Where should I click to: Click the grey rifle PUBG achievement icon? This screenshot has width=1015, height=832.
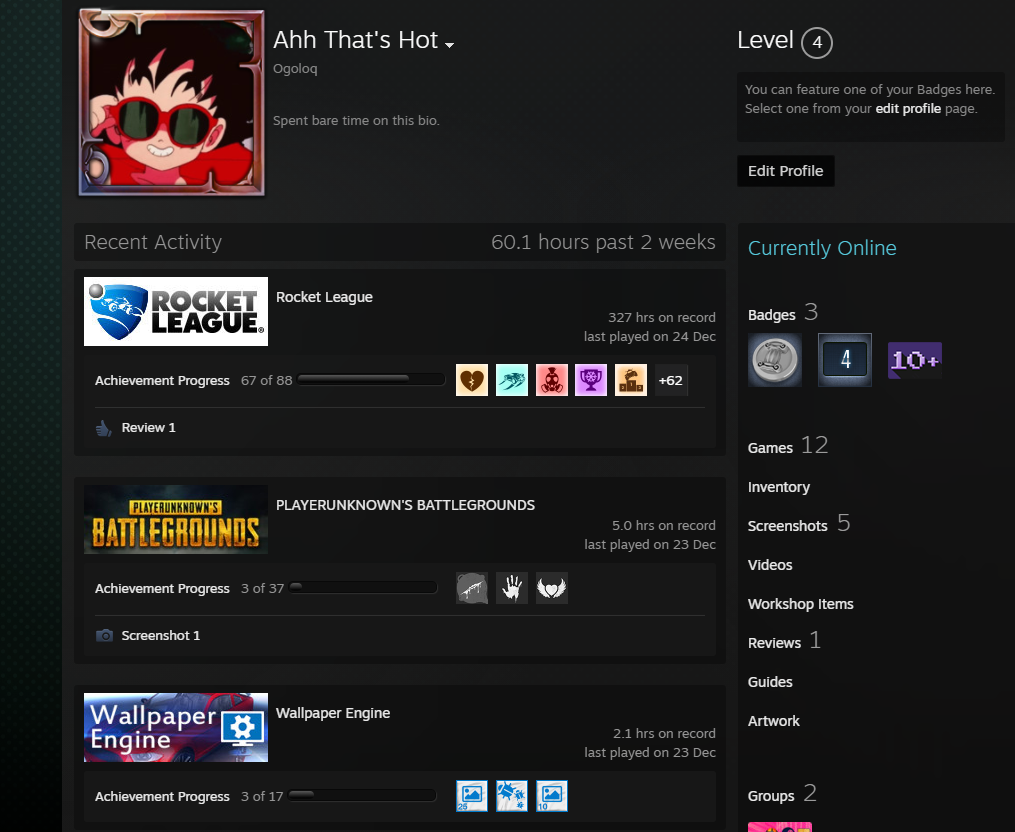pyautogui.click(x=472, y=588)
